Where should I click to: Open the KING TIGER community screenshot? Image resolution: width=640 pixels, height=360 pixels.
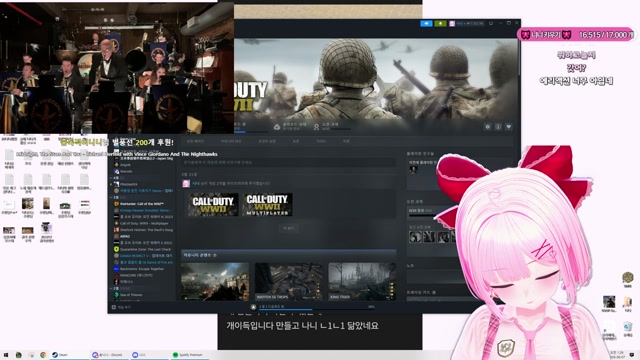[362, 282]
